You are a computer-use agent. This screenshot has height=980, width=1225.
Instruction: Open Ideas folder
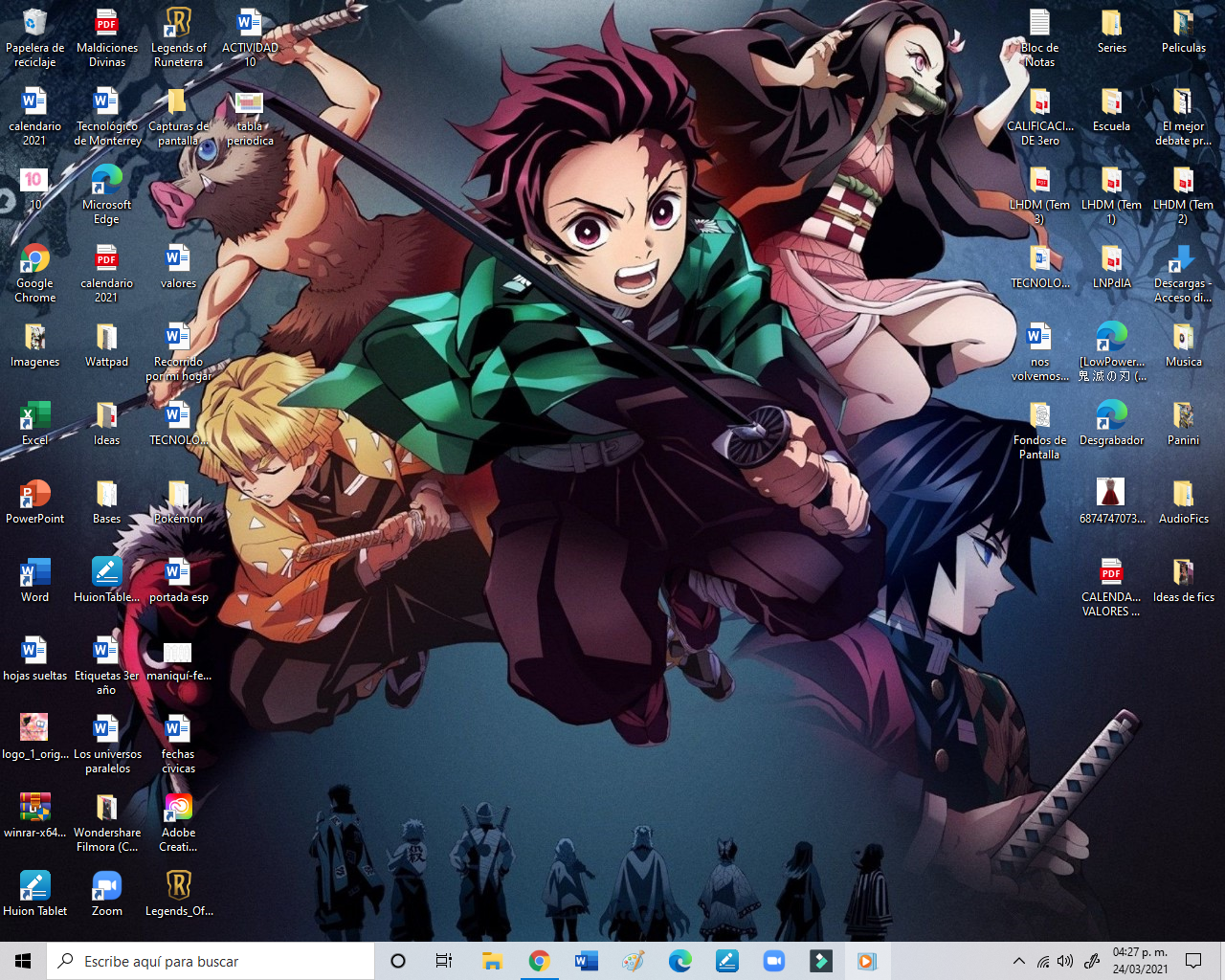point(106,423)
